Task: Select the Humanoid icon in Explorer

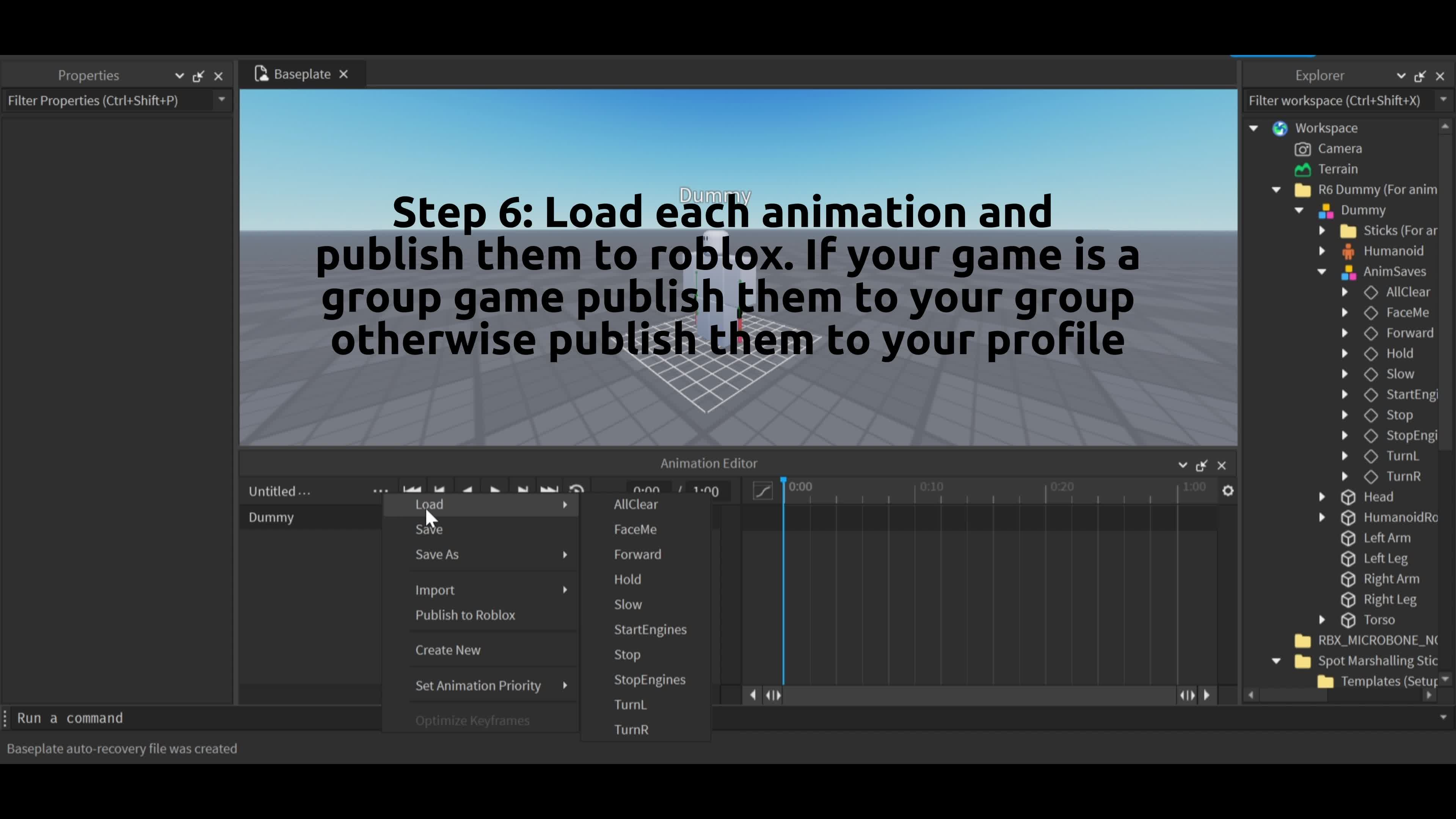Action: 1348,251
